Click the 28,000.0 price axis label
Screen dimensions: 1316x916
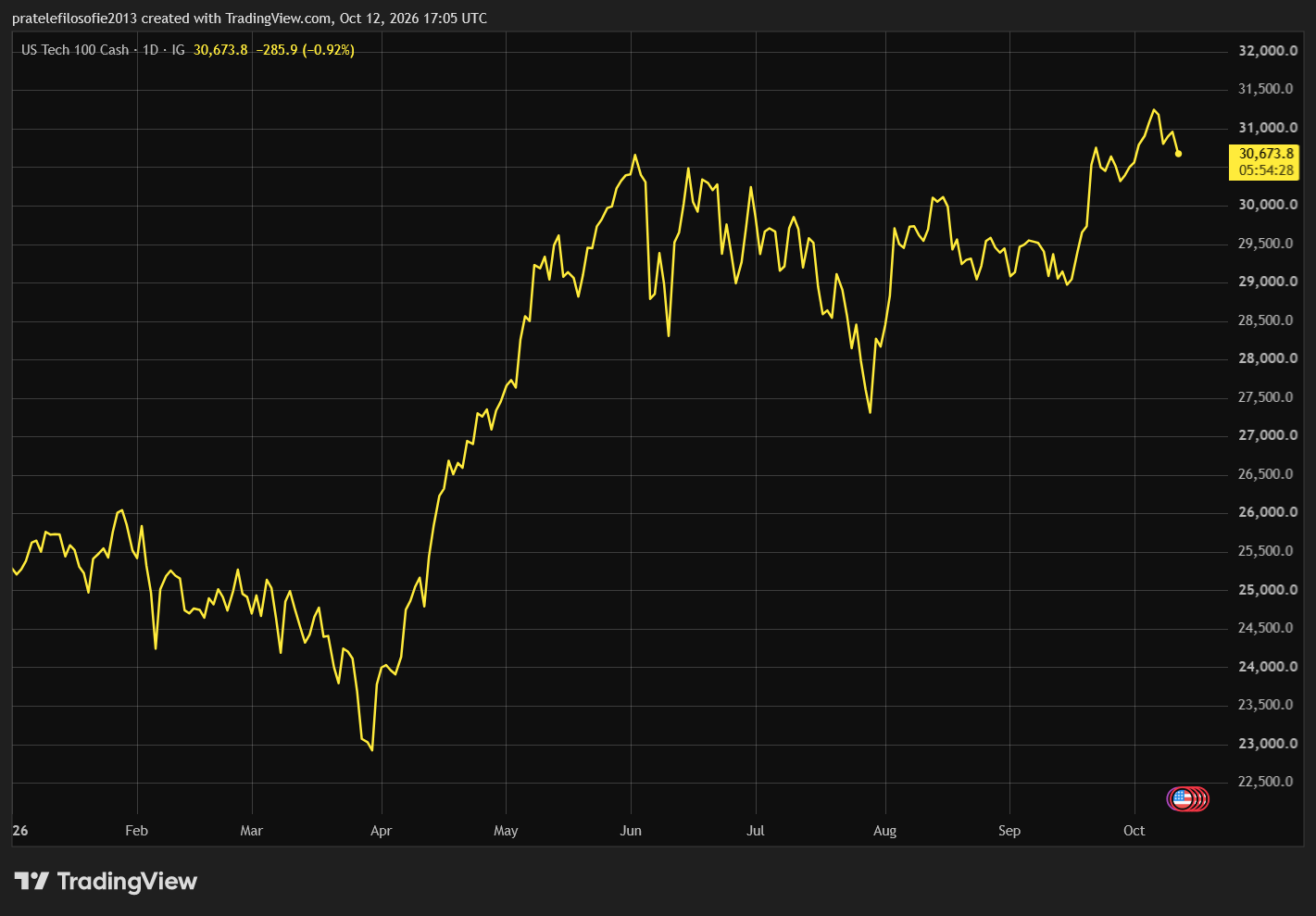point(1268,358)
